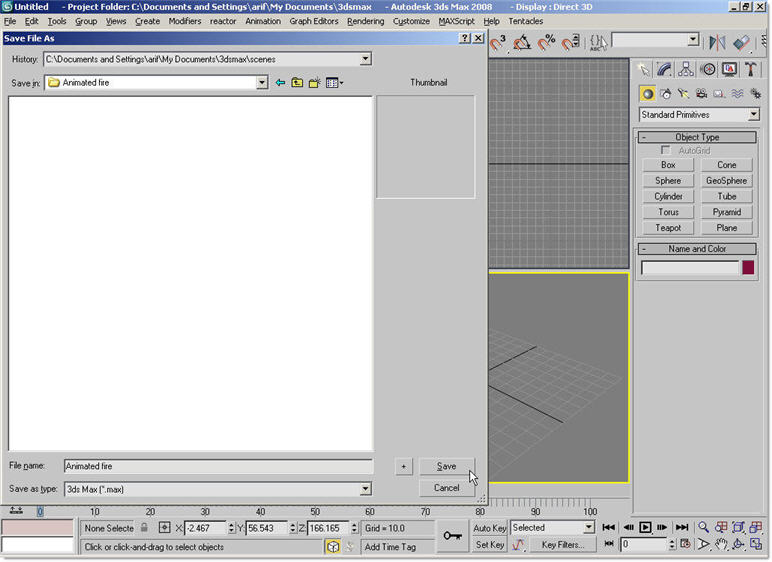Select the Cameras category icon
772x562 pixels.
pos(702,93)
